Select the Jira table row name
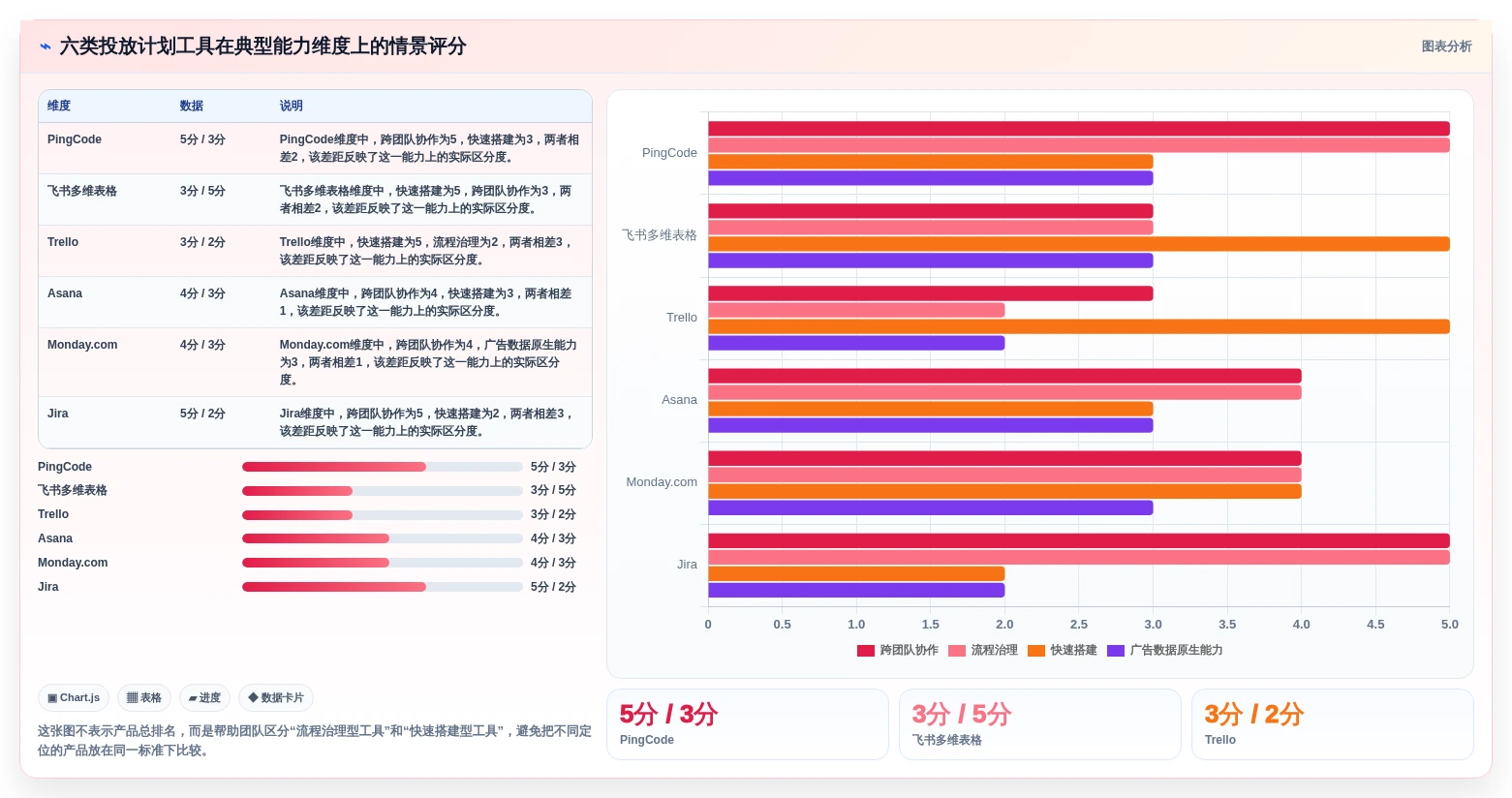 (x=58, y=414)
